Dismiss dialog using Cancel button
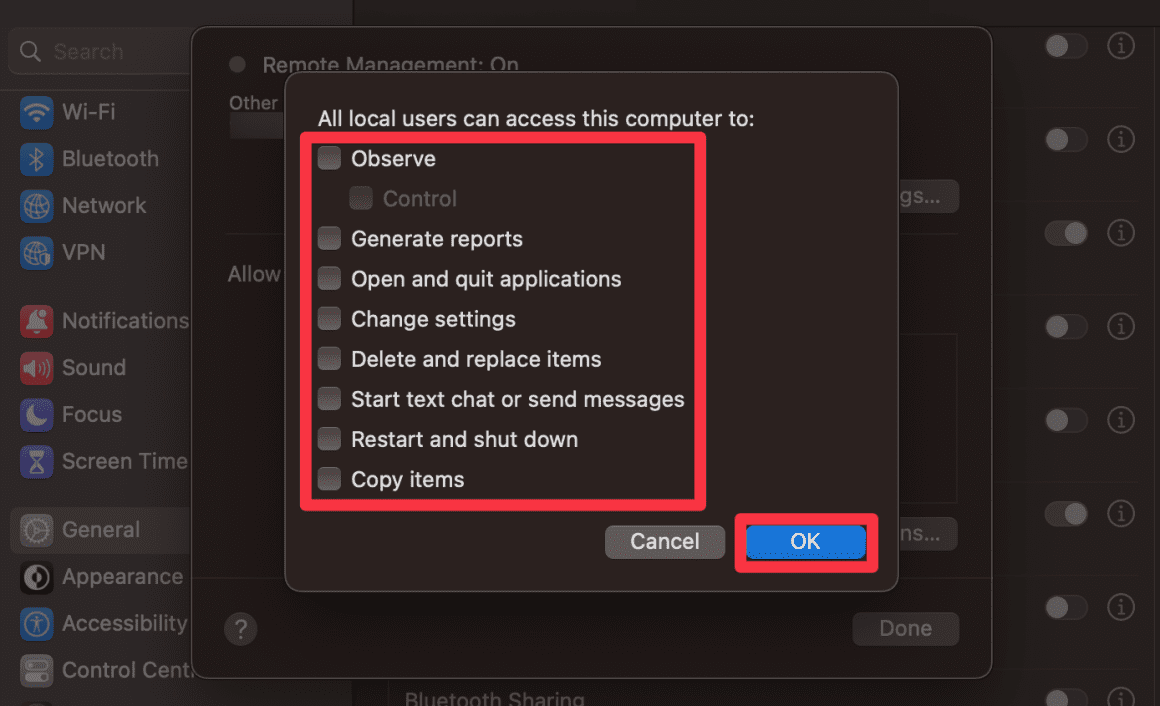This screenshot has height=706, width=1160. (x=665, y=541)
